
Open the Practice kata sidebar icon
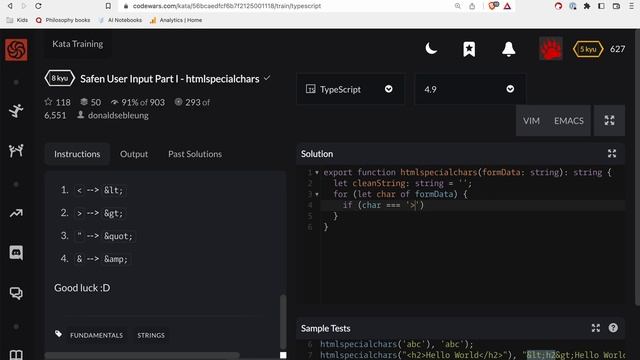(x=16, y=111)
